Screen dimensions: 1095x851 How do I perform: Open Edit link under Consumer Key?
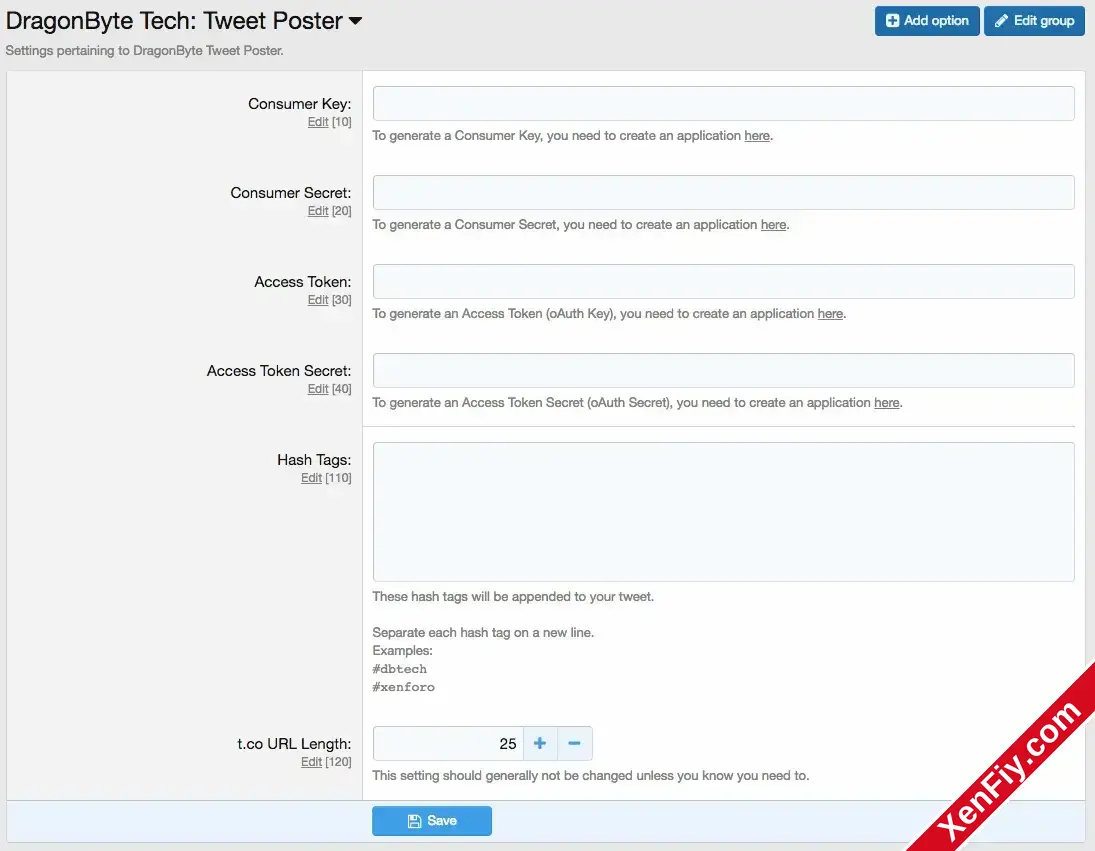pyautogui.click(x=318, y=122)
